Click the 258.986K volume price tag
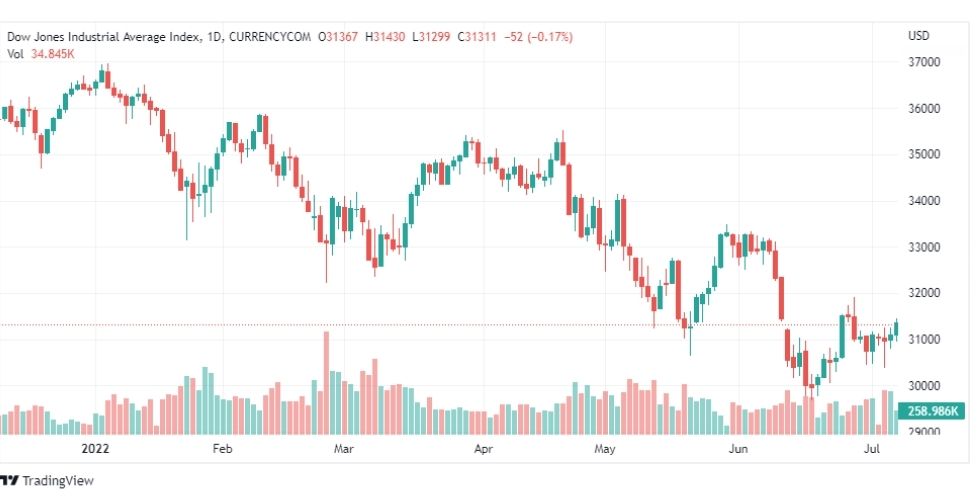979x498 pixels. pyautogui.click(x=931, y=411)
